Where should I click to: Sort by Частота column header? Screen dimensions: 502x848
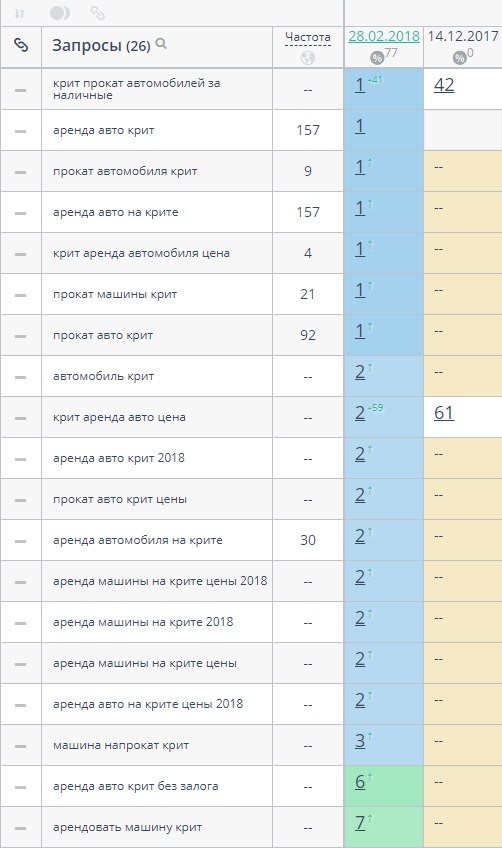point(308,37)
